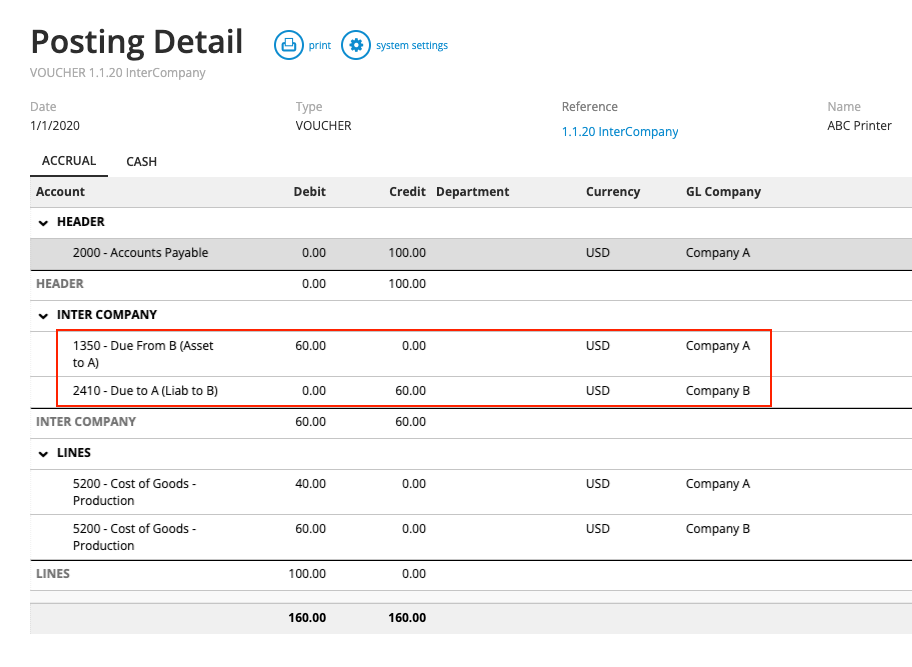This screenshot has height=667, width=912.
Task: Click the GL Company column header
Action: [x=723, y=192]
